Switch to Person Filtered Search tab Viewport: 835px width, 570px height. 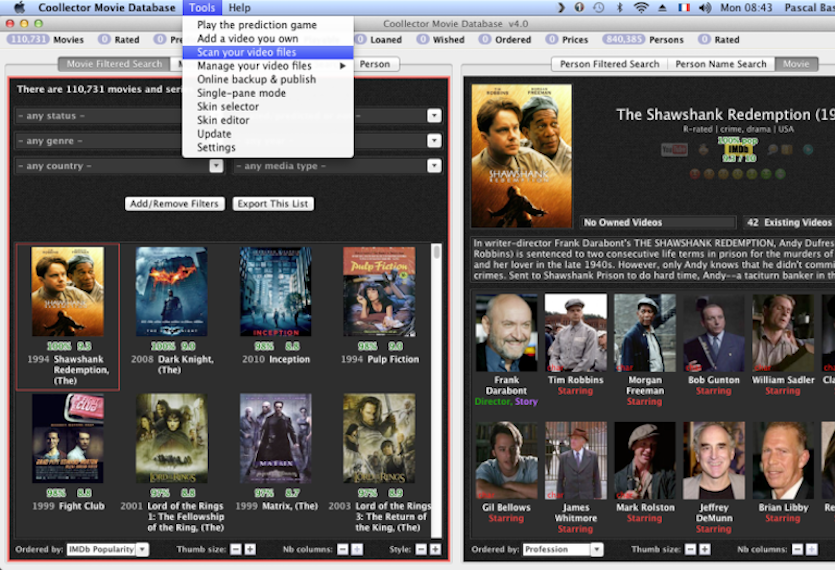tap(609, 64)
